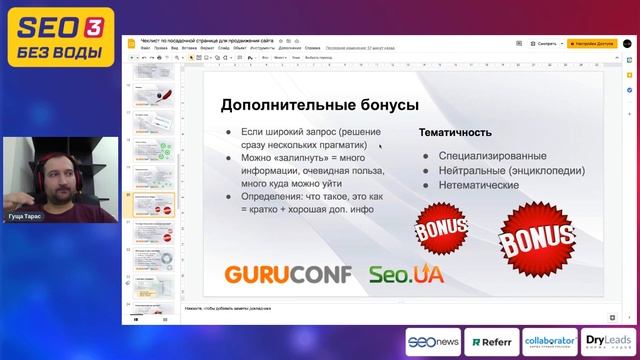Click Настройки Доступа share button
The width and height of the screenshot is (640, 360).
592,44
